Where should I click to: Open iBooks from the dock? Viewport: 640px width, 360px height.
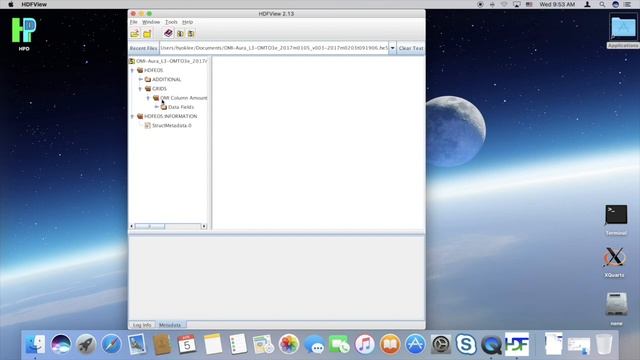(390, 344)
